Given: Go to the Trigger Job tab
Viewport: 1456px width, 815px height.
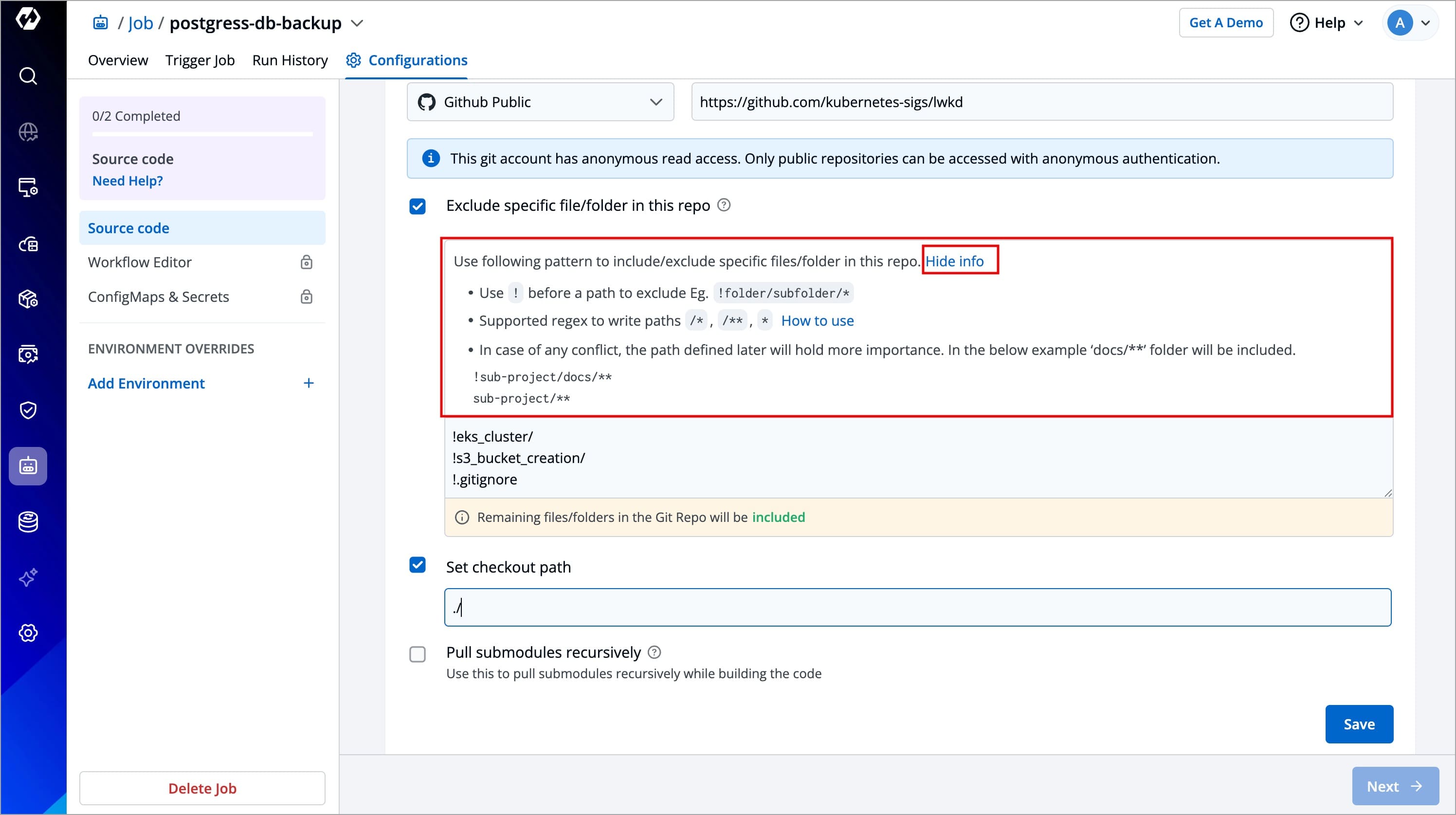Looking at the screenshot, I should 200,60.
